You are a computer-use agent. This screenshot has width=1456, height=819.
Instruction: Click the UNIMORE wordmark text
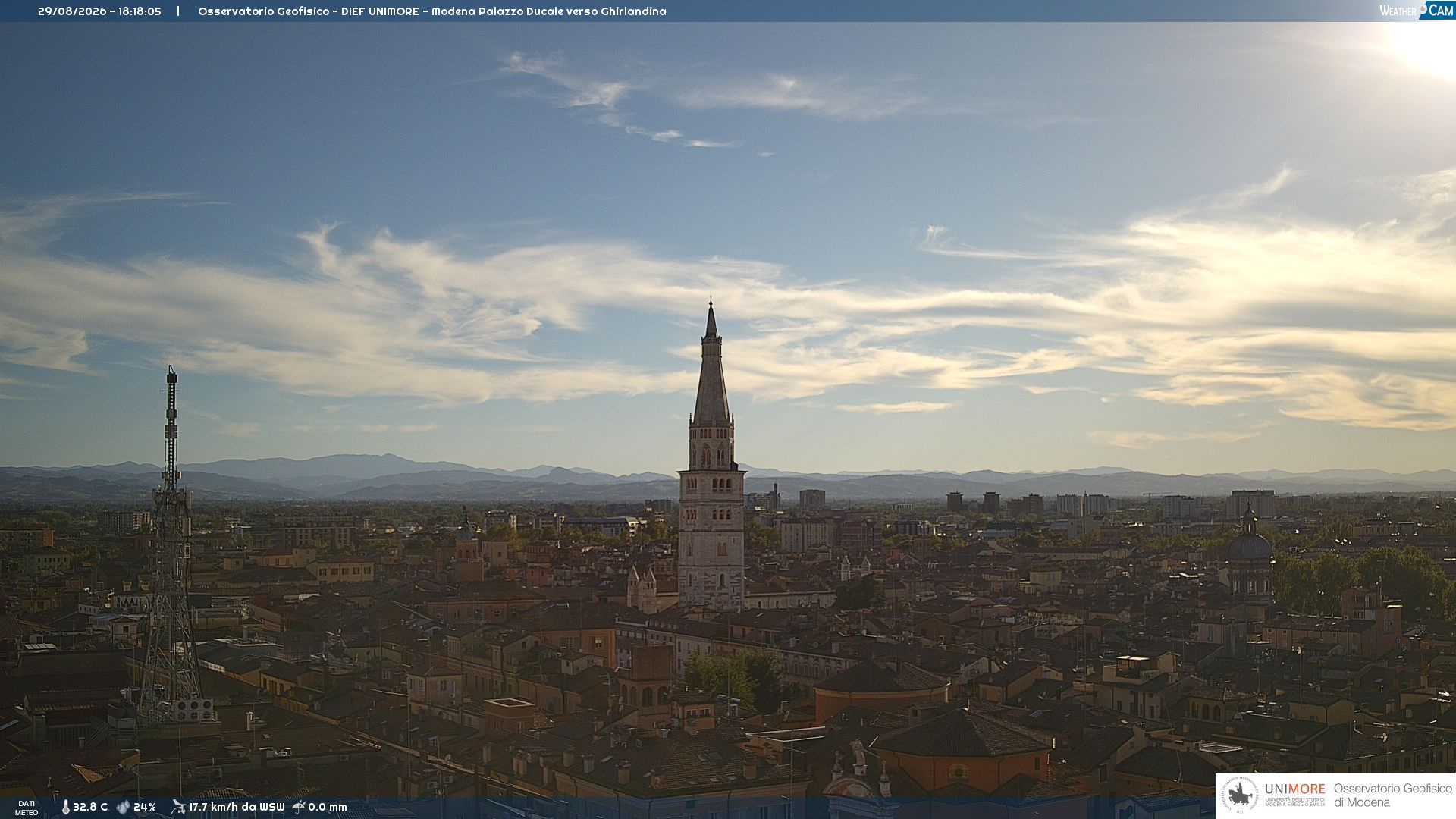pyautogui.click(x=1295, y=789)
